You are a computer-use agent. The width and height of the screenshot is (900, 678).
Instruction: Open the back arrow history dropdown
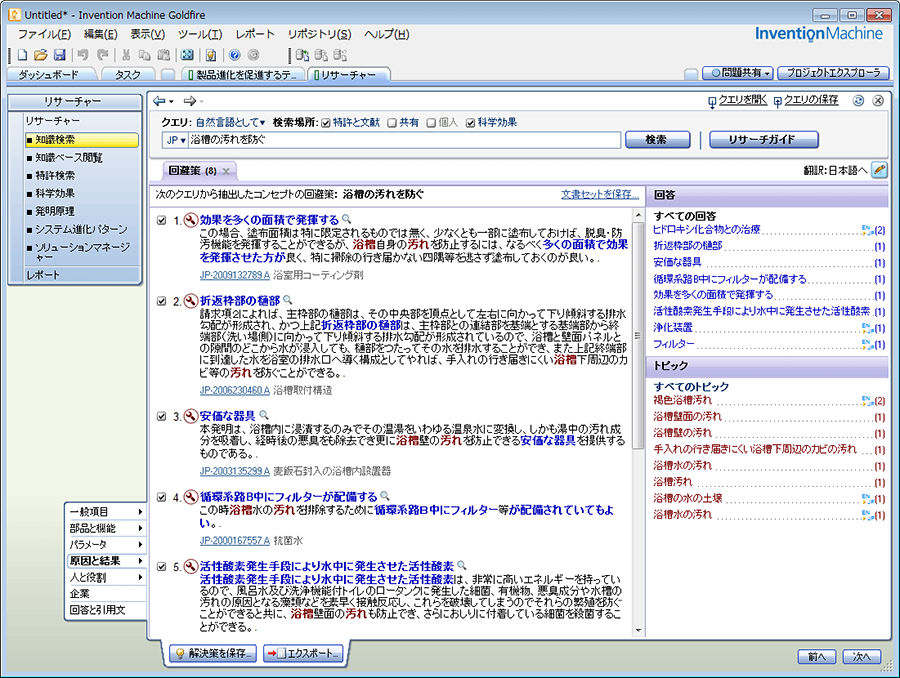[171, 102]
